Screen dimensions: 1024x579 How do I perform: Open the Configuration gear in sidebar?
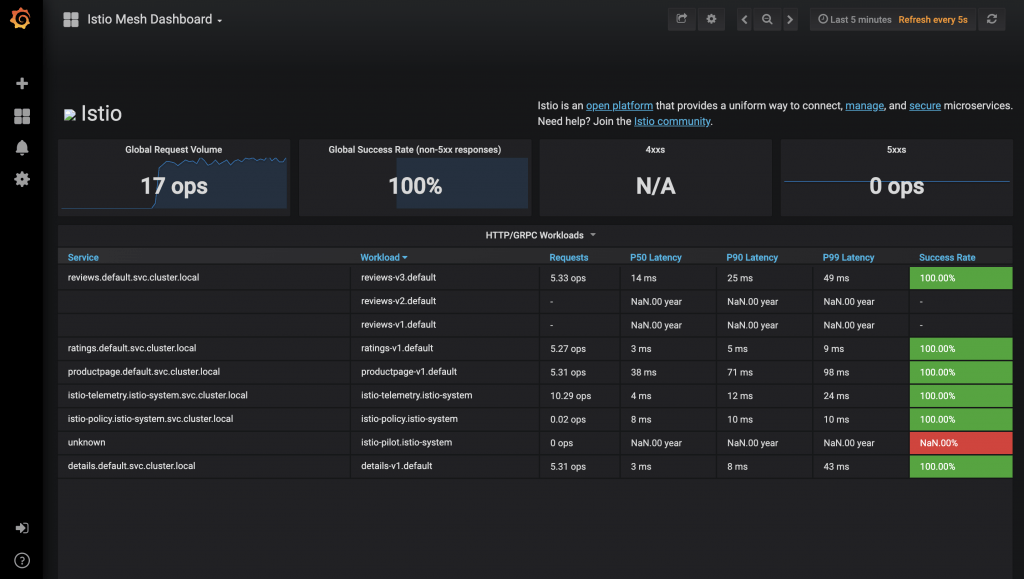coord(22,180)
